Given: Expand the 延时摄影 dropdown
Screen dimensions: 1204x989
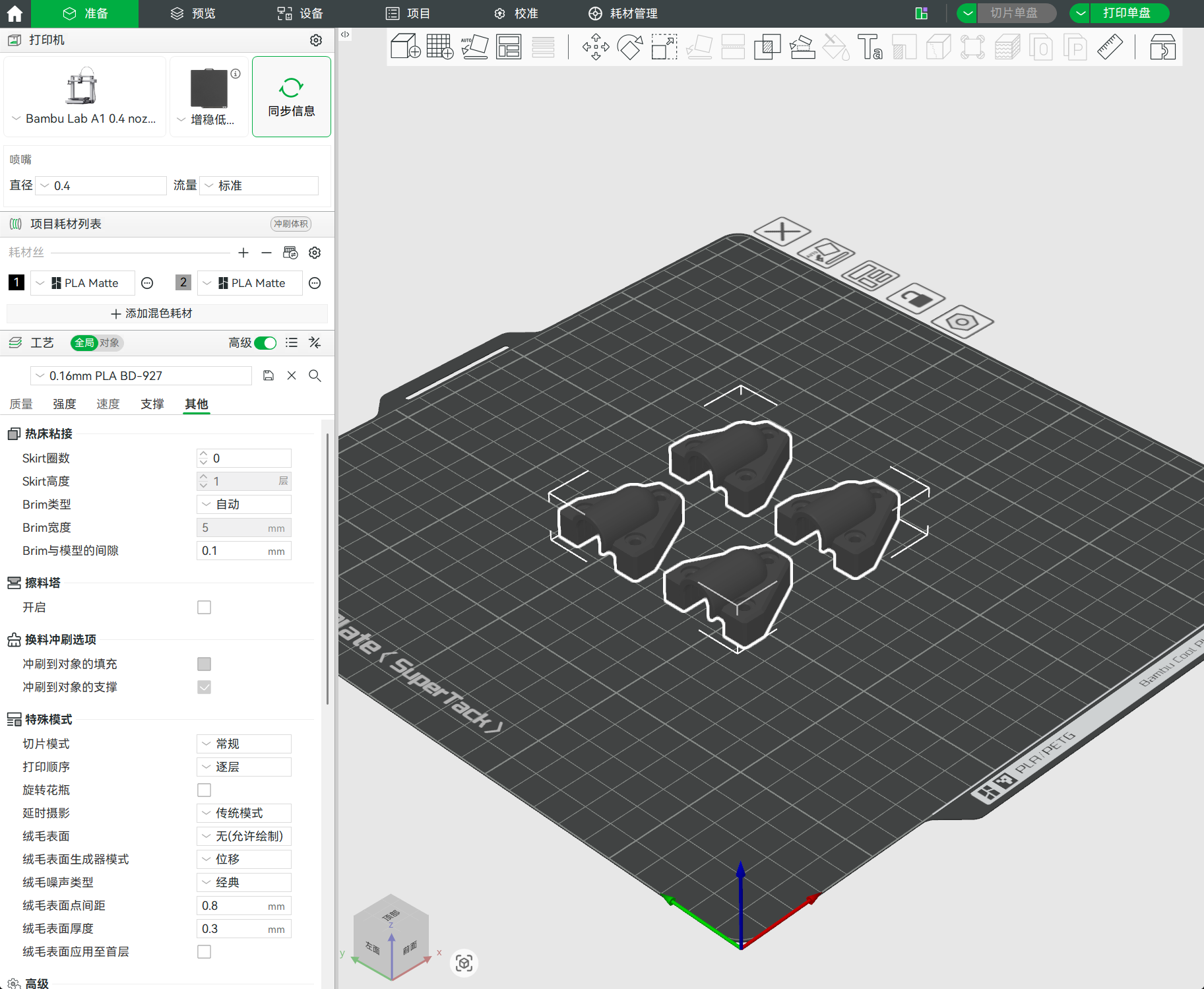Looking at the screenshot, I should (x=244, y=813).
